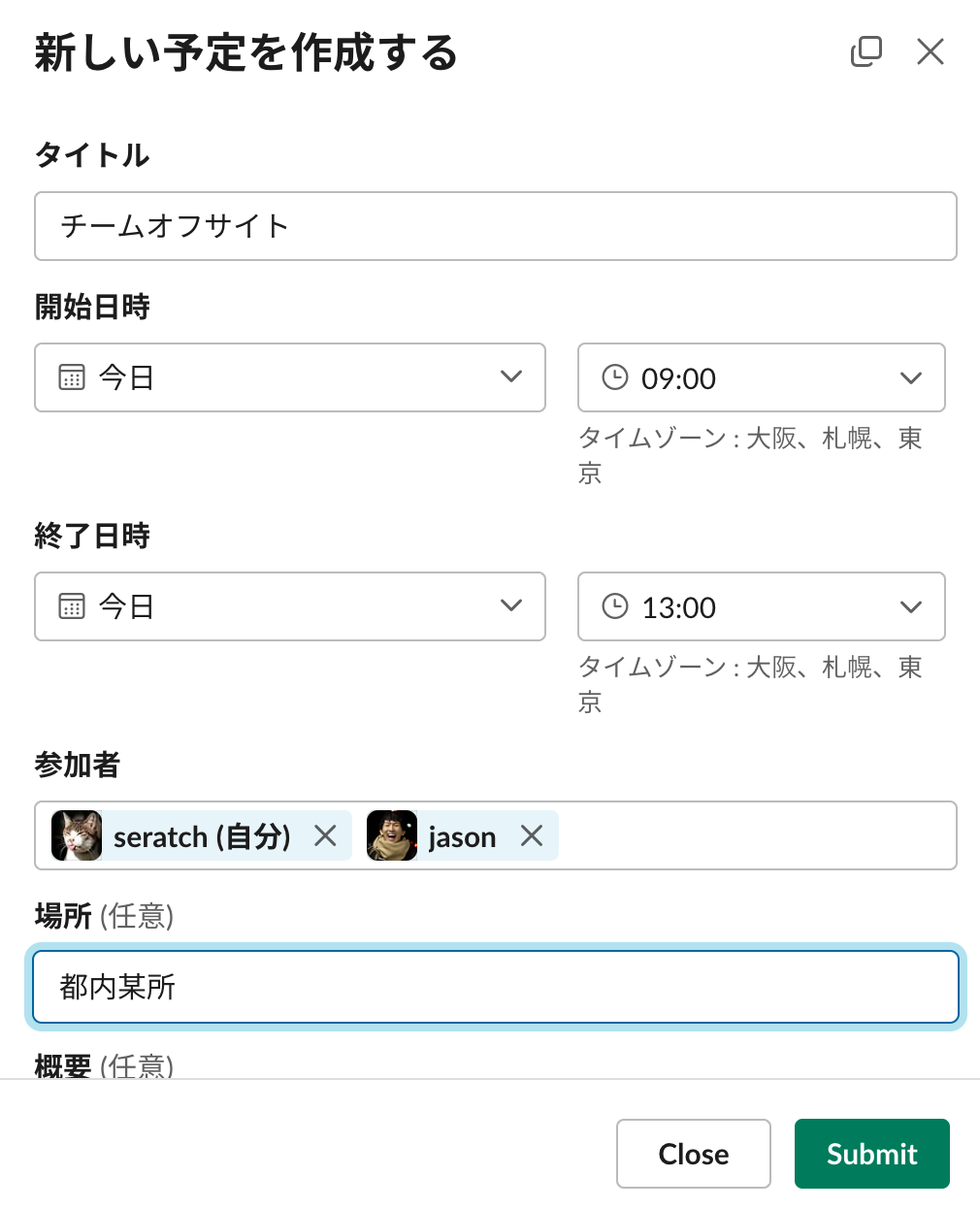
Task: Close the modal with the X icon
Action: 931,51
